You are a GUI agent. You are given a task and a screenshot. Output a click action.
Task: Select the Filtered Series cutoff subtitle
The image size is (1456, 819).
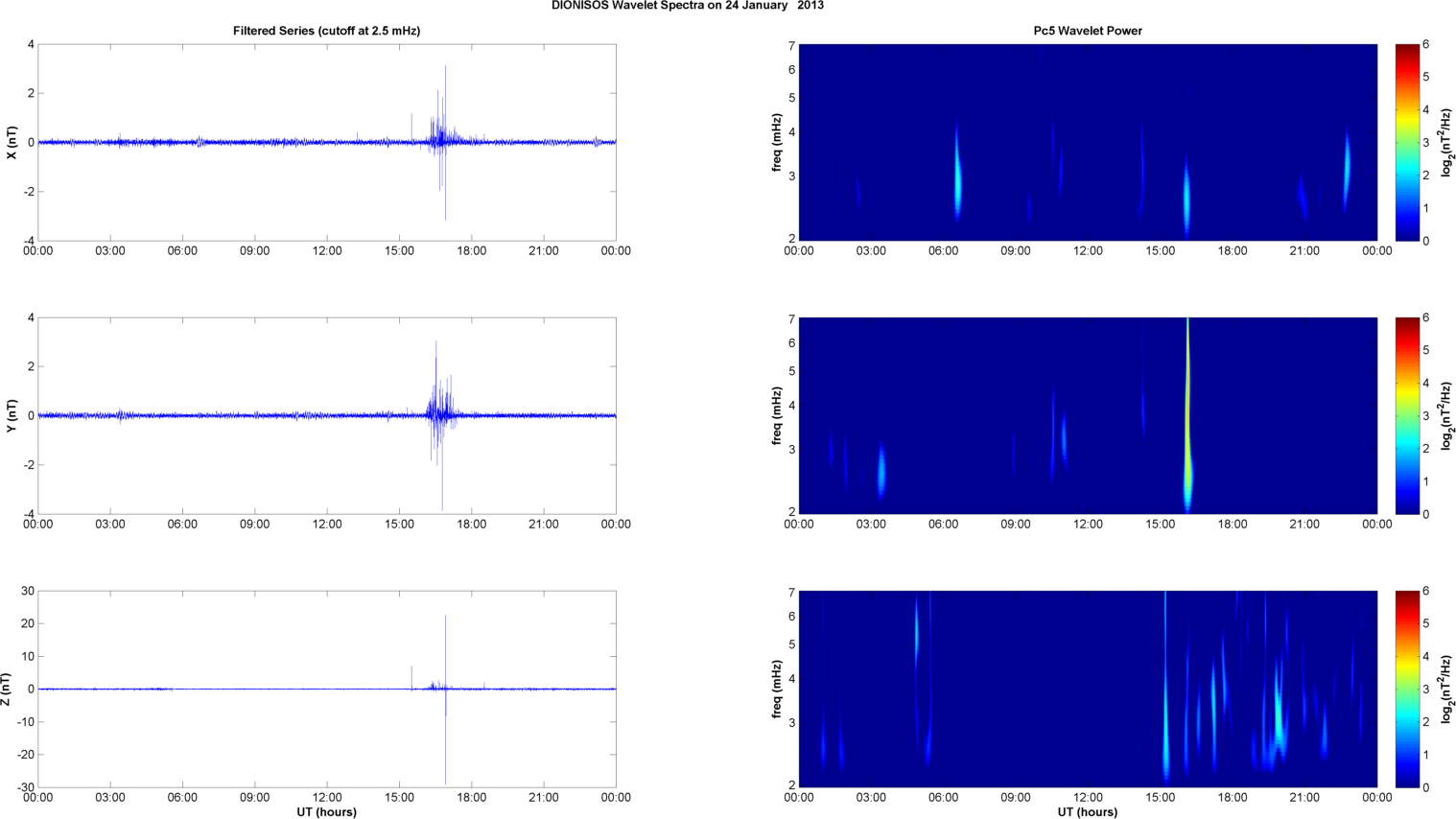pos(326,31)
